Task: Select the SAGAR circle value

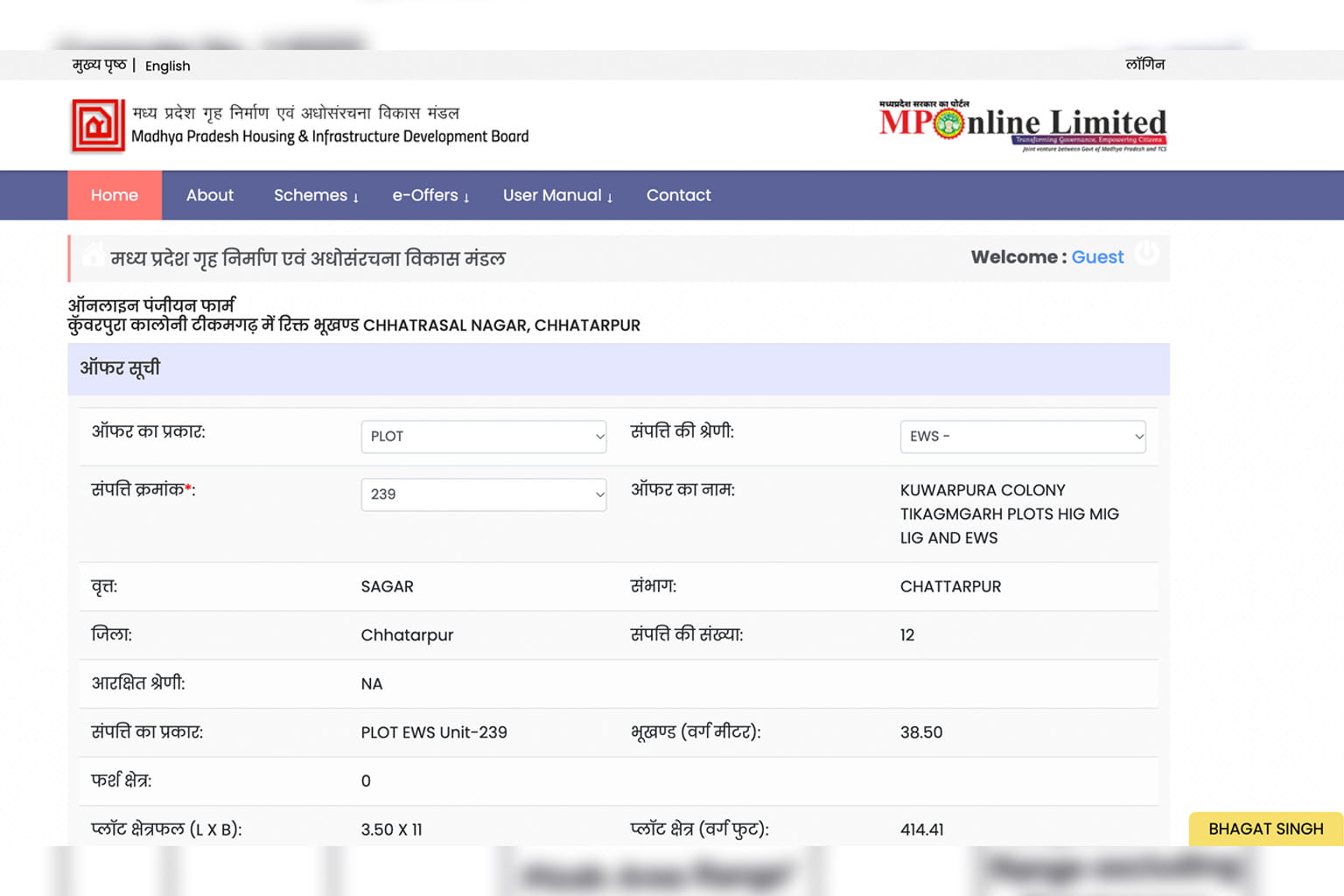Action: [387, 586]
